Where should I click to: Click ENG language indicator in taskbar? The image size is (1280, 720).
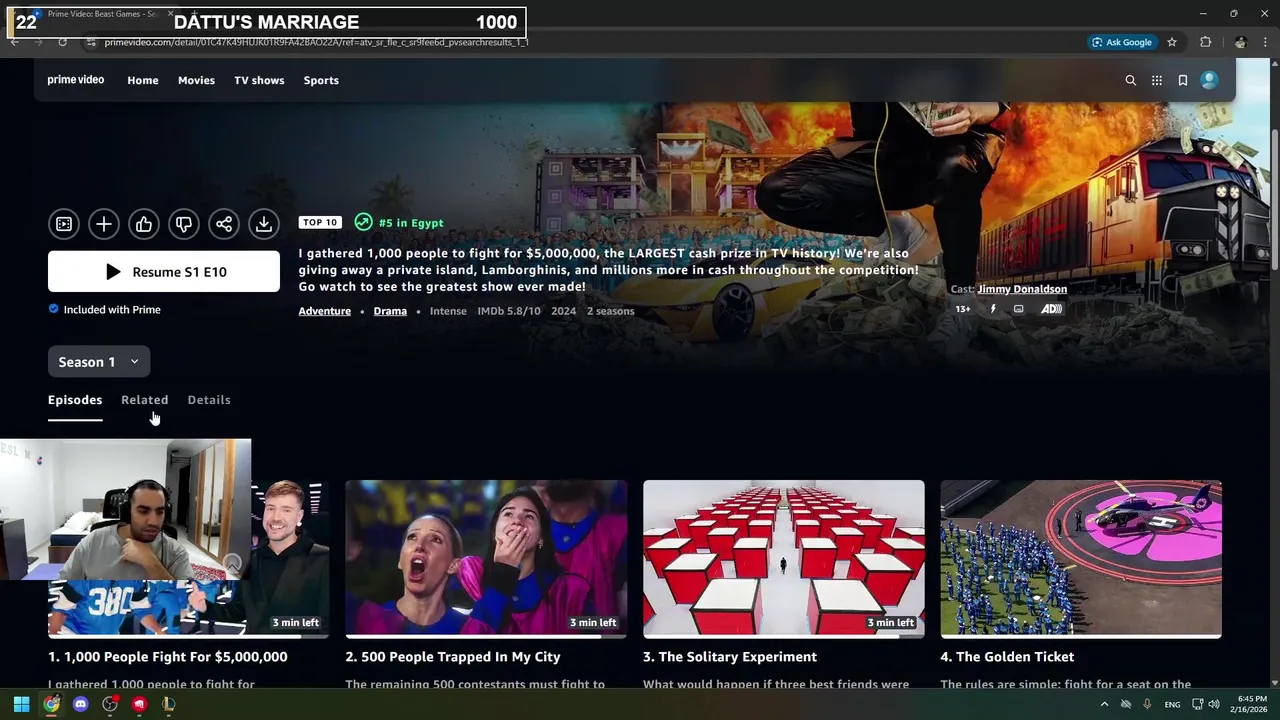(1172, 704)
